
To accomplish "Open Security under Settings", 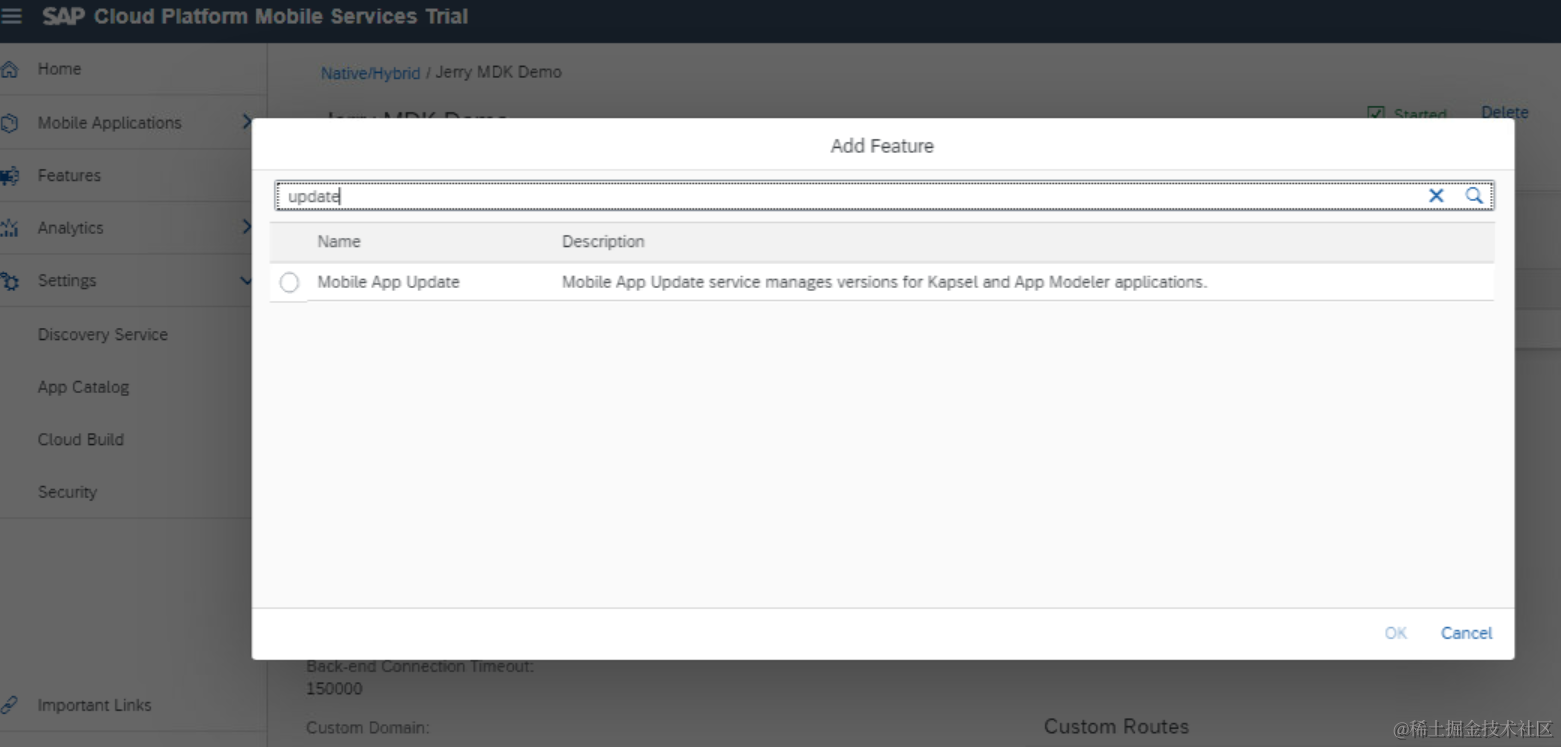I will pos(67,492).
